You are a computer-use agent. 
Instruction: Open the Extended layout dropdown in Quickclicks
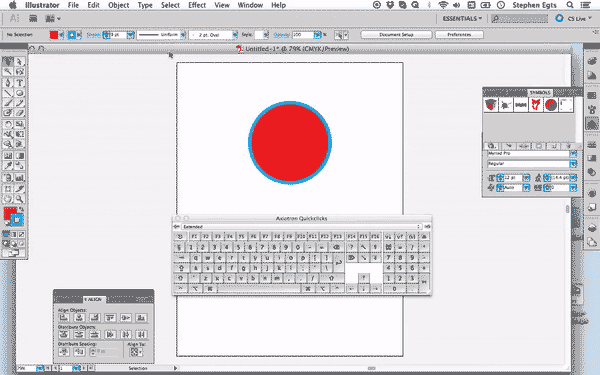(302, 227)
